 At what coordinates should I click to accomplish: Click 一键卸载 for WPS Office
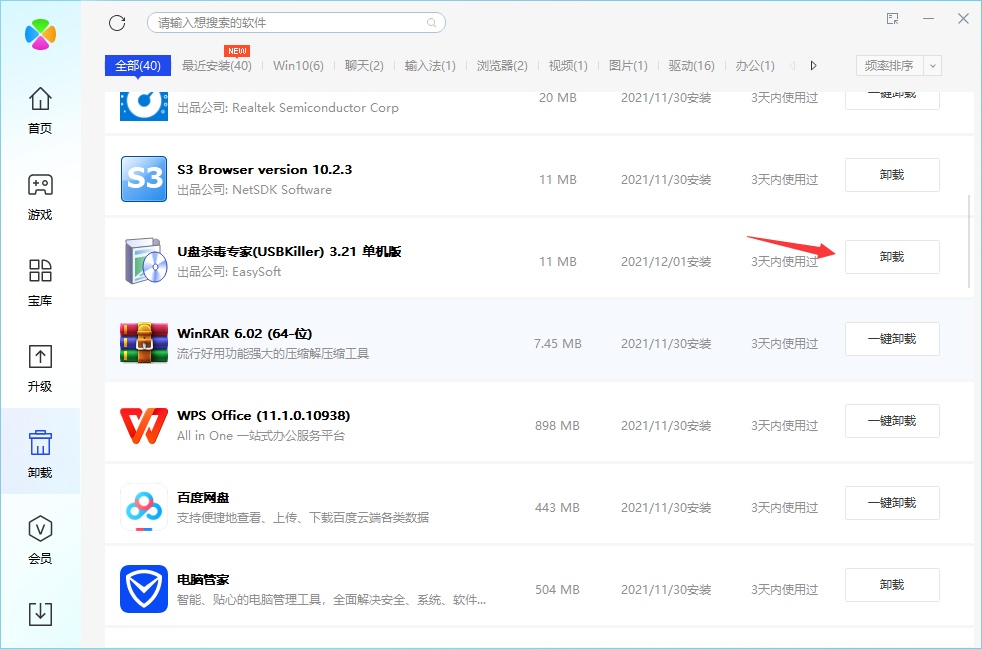892,421
